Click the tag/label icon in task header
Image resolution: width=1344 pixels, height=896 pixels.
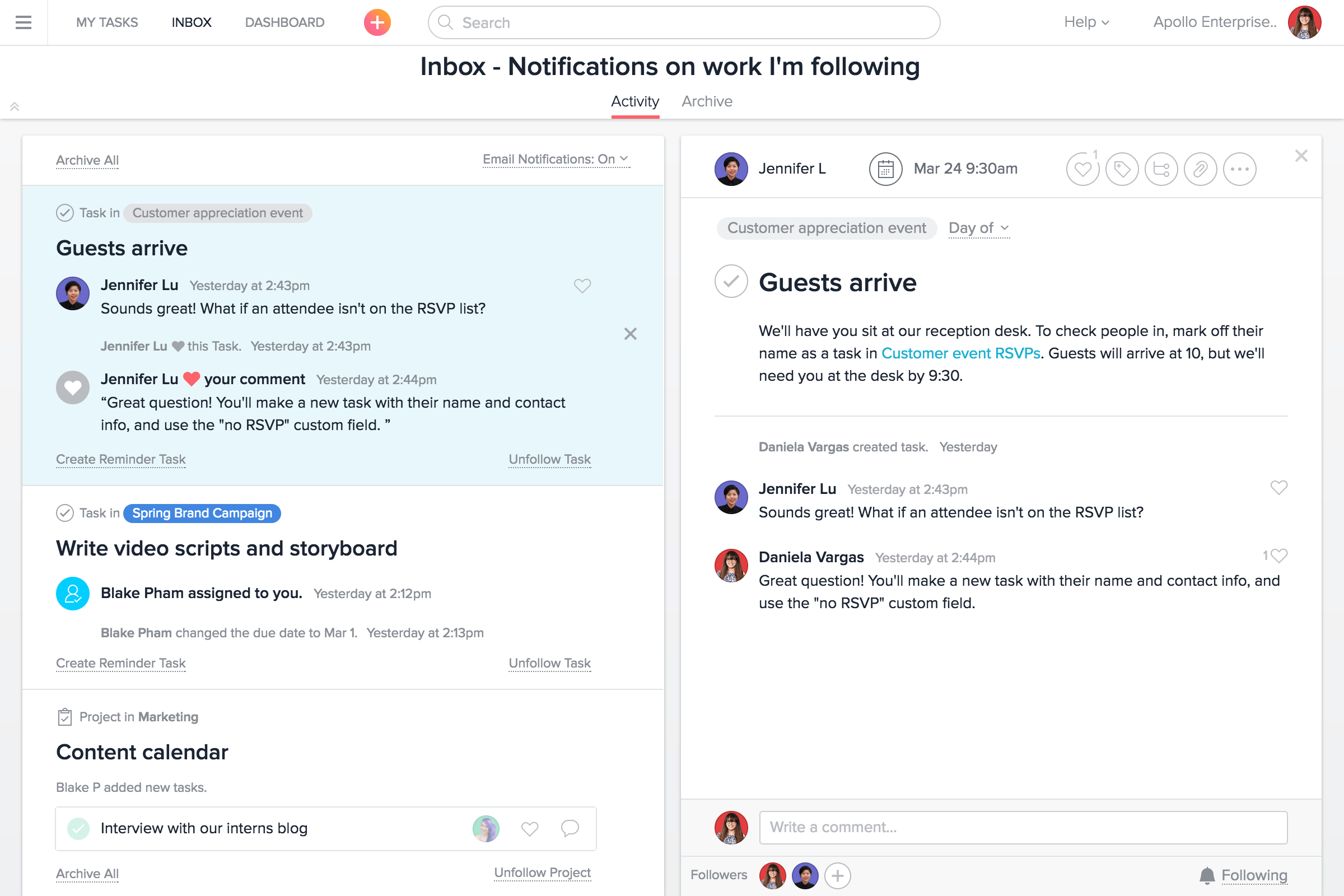point(1122,168)
